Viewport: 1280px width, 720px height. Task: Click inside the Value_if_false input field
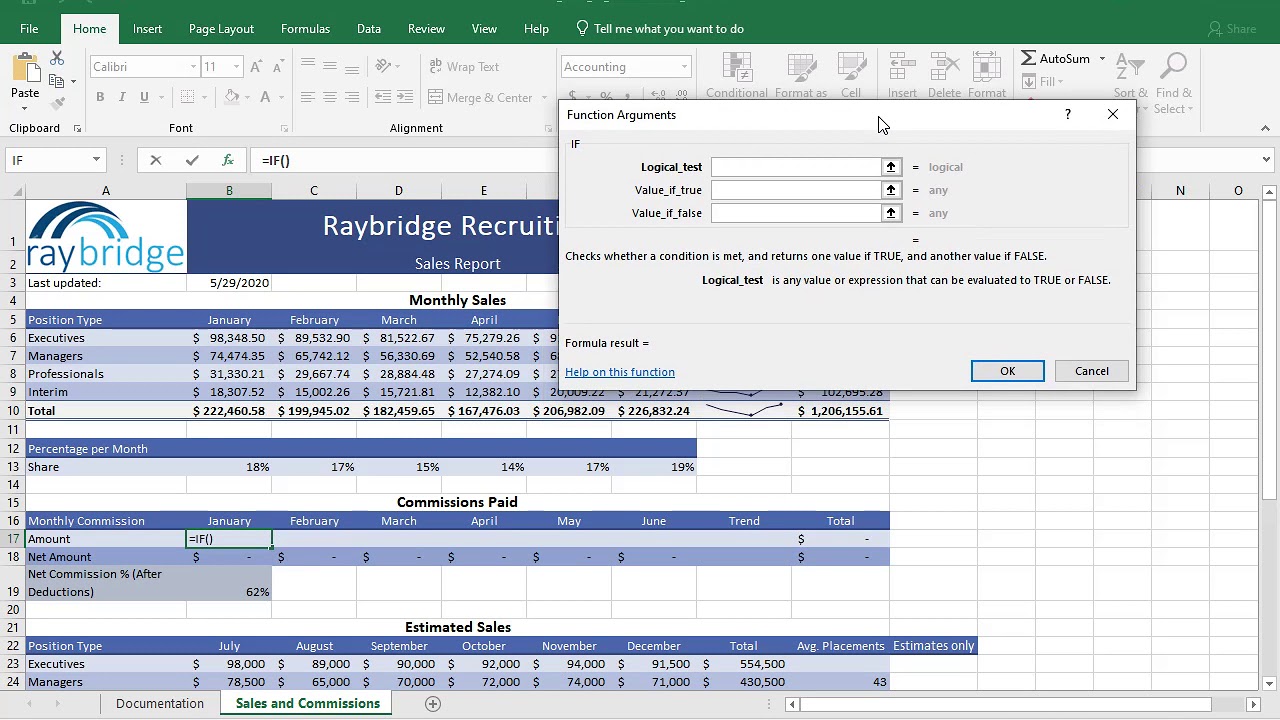point(796,213)
